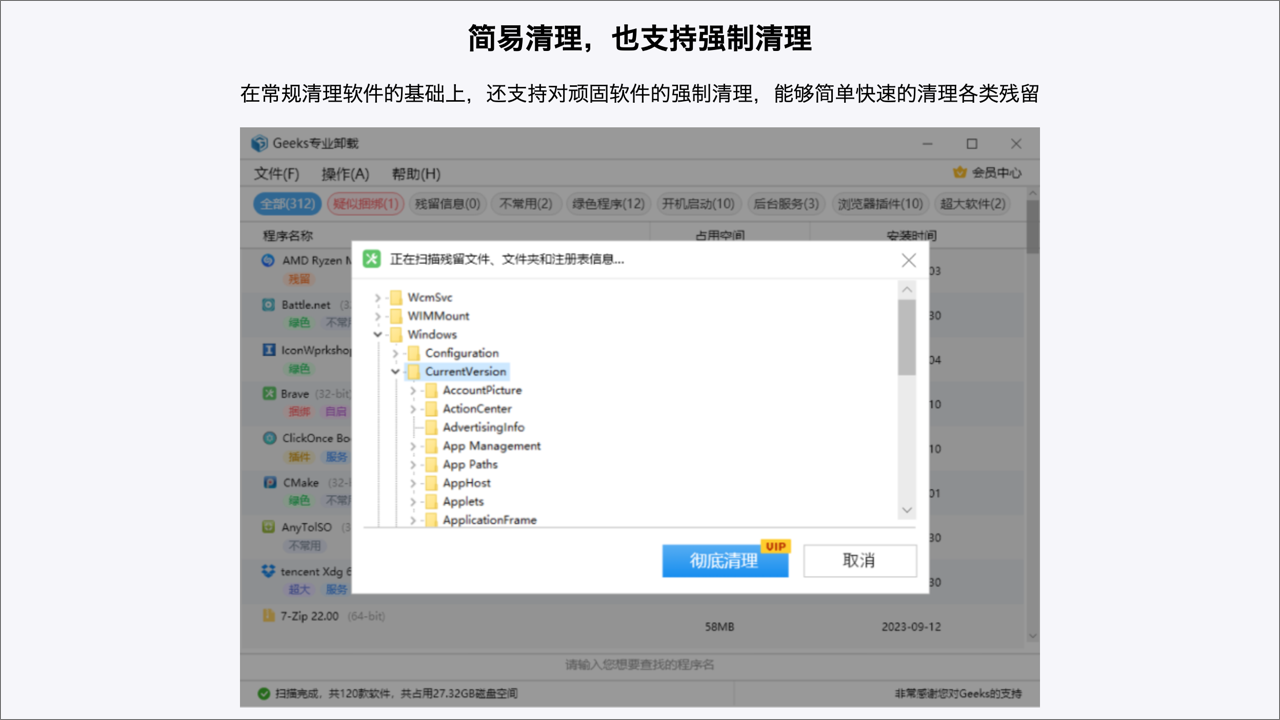The height and width of the screenshot is (720, 1280).
Task: Click the tree view scroll down arrow
Action: pyautogui.click(x=907, y=510)
